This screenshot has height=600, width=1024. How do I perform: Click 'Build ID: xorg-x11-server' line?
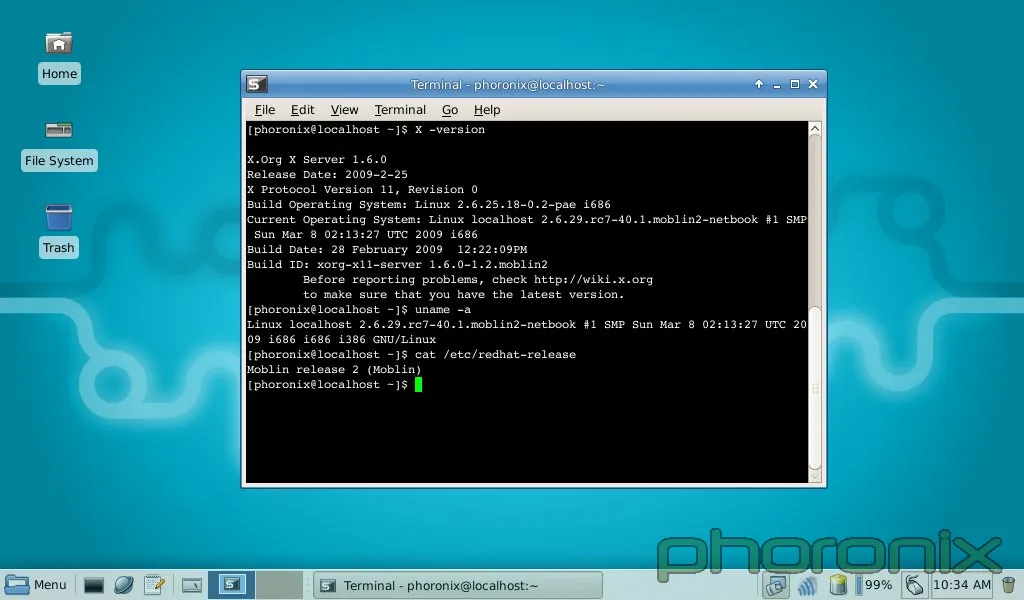[397, 264]
